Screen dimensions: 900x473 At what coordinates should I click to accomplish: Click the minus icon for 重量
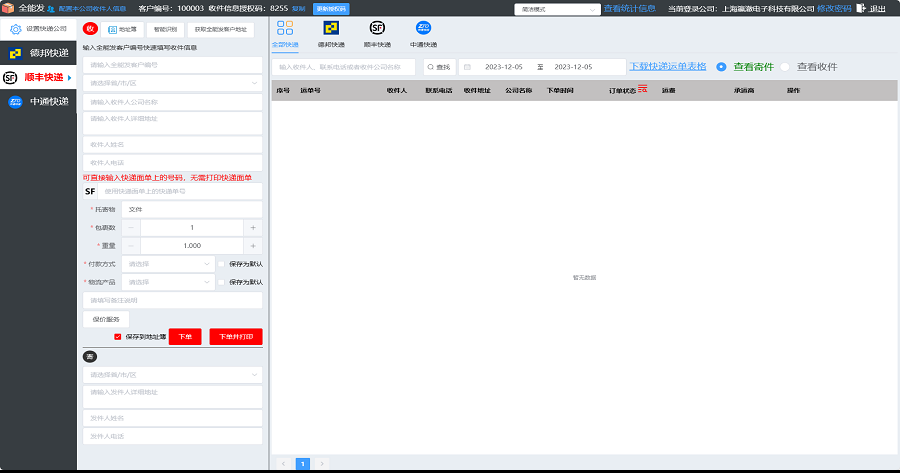pos(131,245)
